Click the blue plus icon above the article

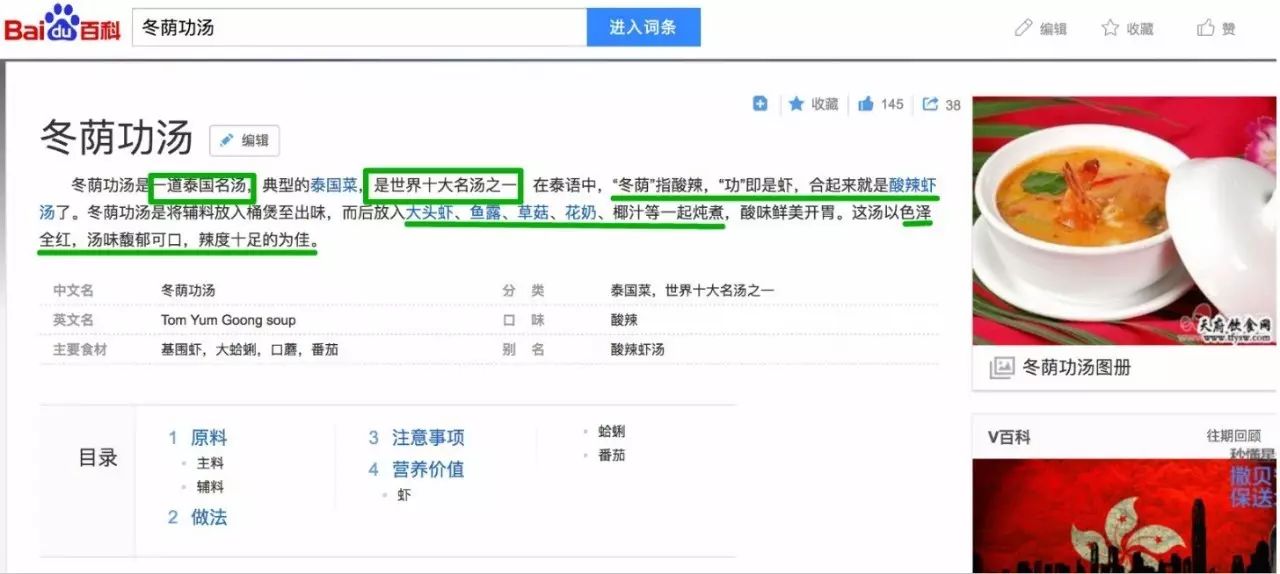tap(760, 103)
